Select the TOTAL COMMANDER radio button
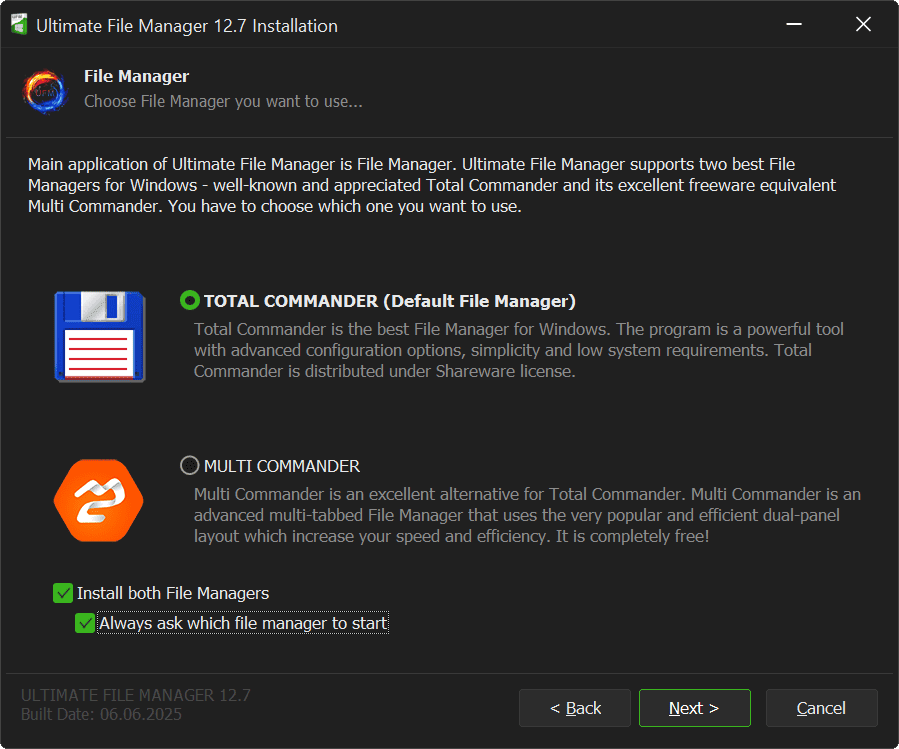899x749 pixels. (x=189, y=301)
